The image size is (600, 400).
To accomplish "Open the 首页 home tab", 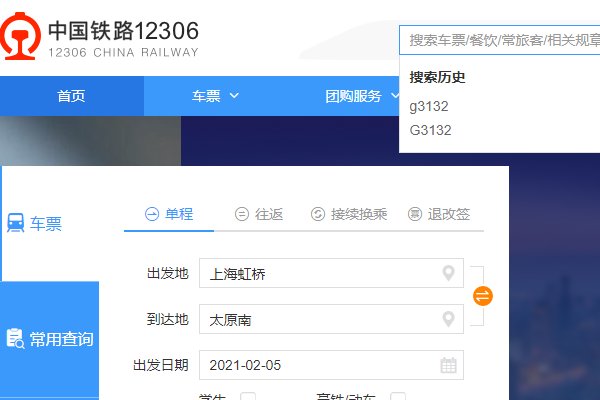I will (72, 96).
